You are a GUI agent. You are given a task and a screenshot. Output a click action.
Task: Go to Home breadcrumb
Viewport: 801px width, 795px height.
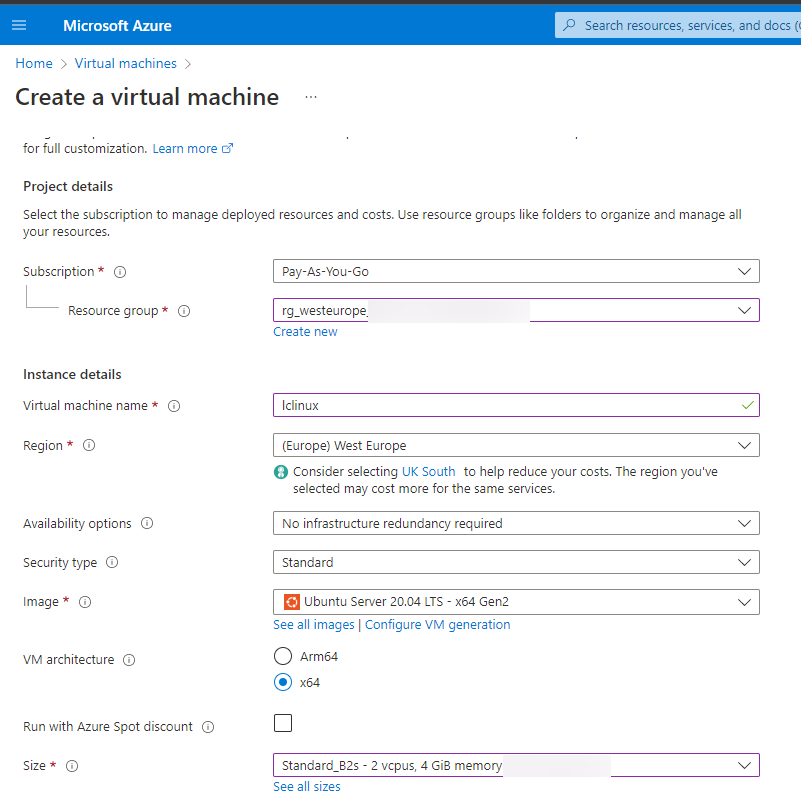34,63
